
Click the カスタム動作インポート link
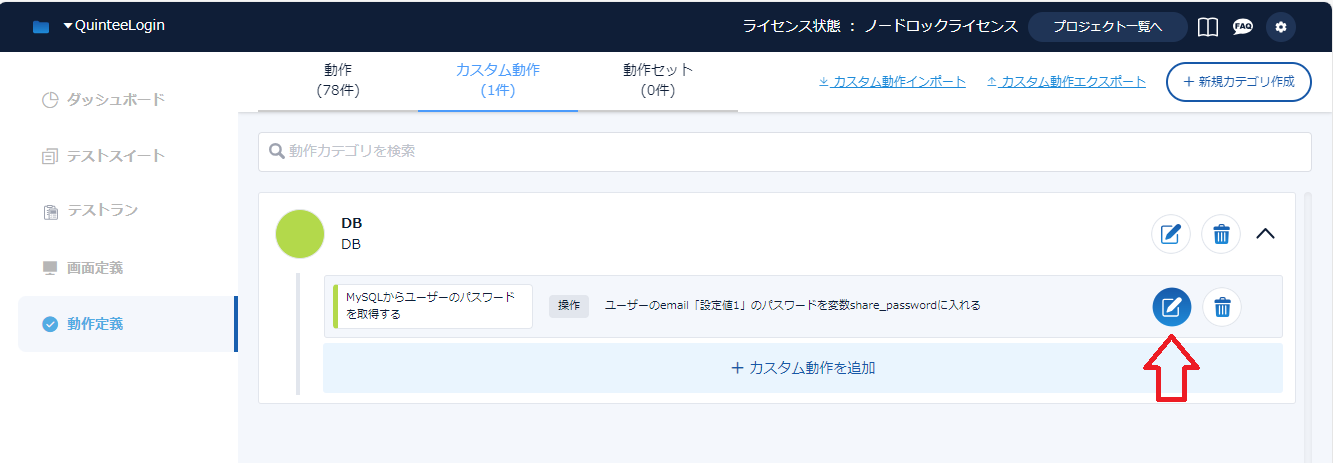pos(892,82)
